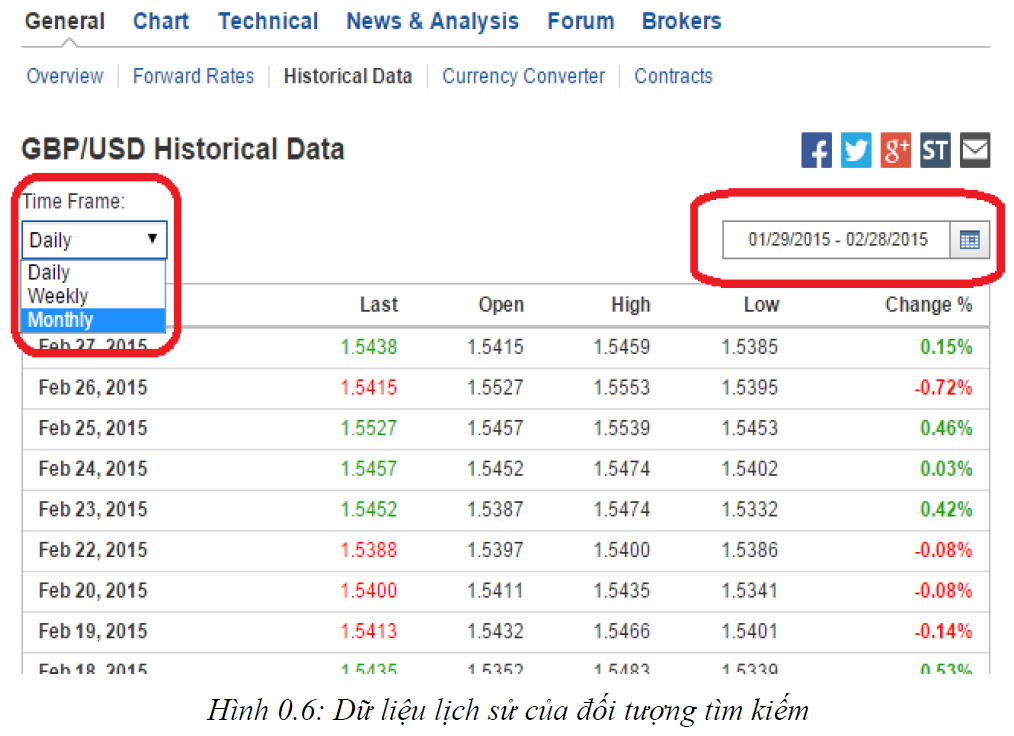Pick the Daily option in list
Viewport: 1014px width, 736px height.
(x=49, y=272)
